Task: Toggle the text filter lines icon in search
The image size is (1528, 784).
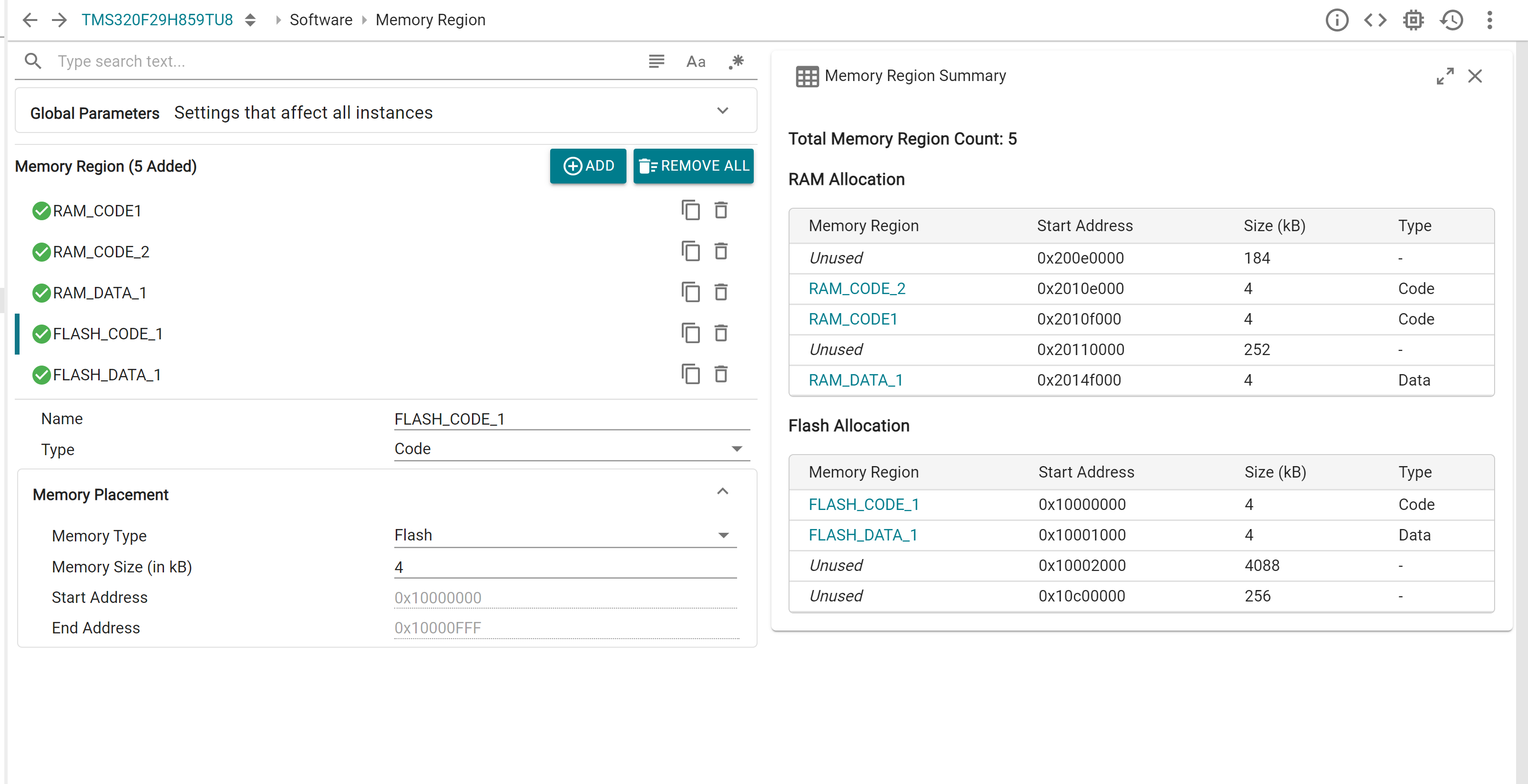Action: pyautogui.click(x=656, y=61)
